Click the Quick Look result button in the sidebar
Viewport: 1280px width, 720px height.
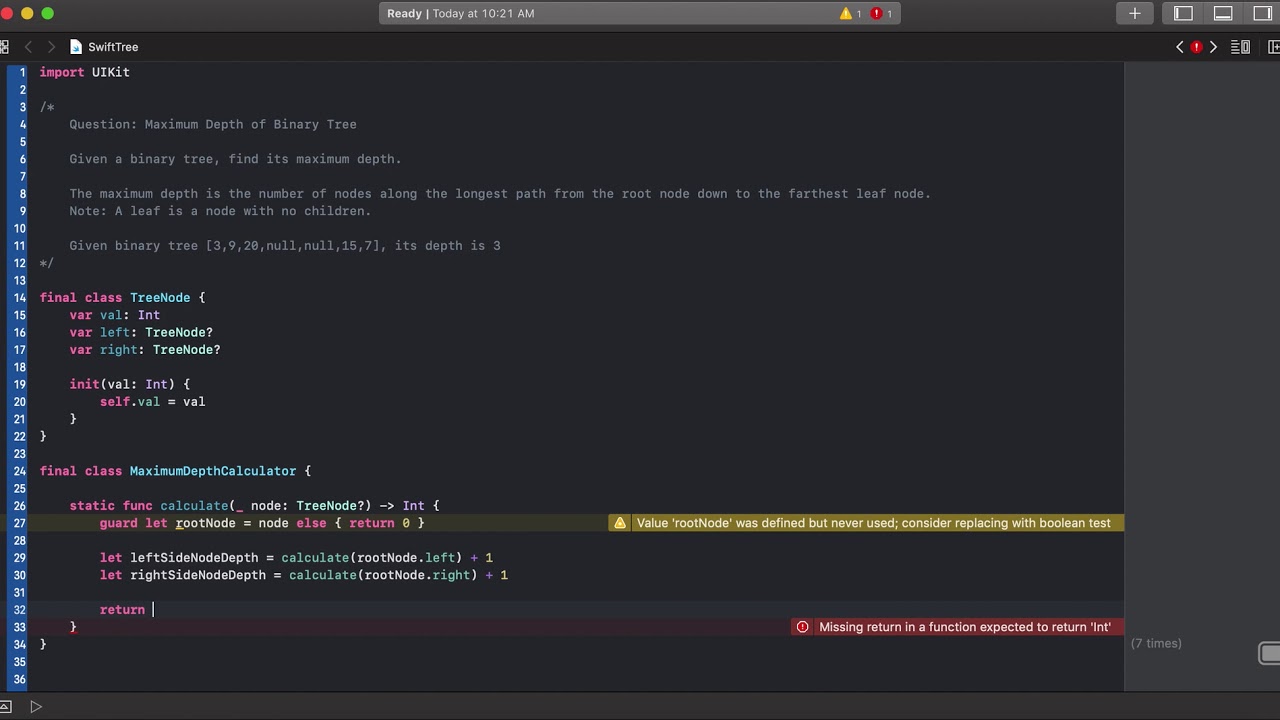point(1270,653)
